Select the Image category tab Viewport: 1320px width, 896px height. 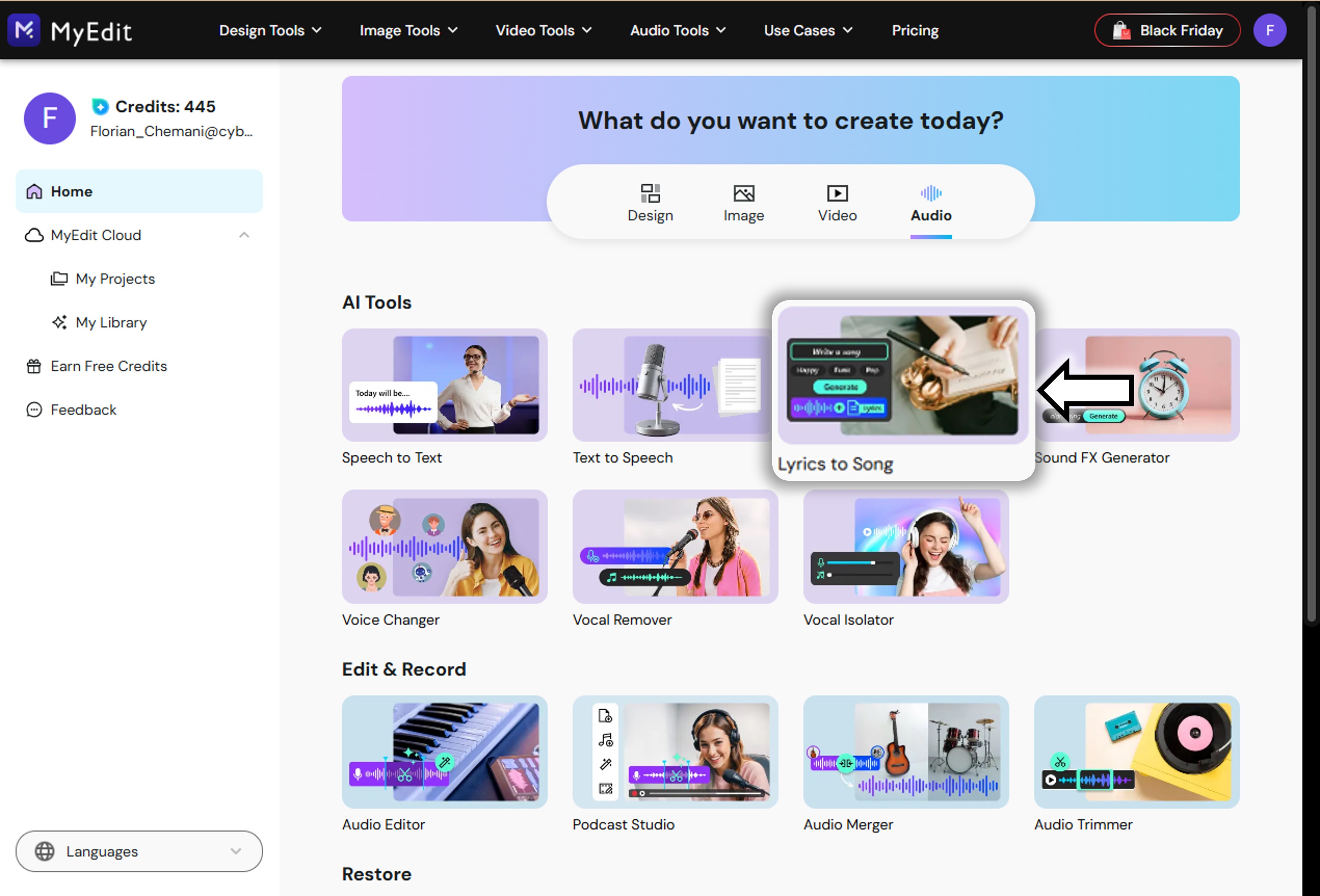(744, 203)
